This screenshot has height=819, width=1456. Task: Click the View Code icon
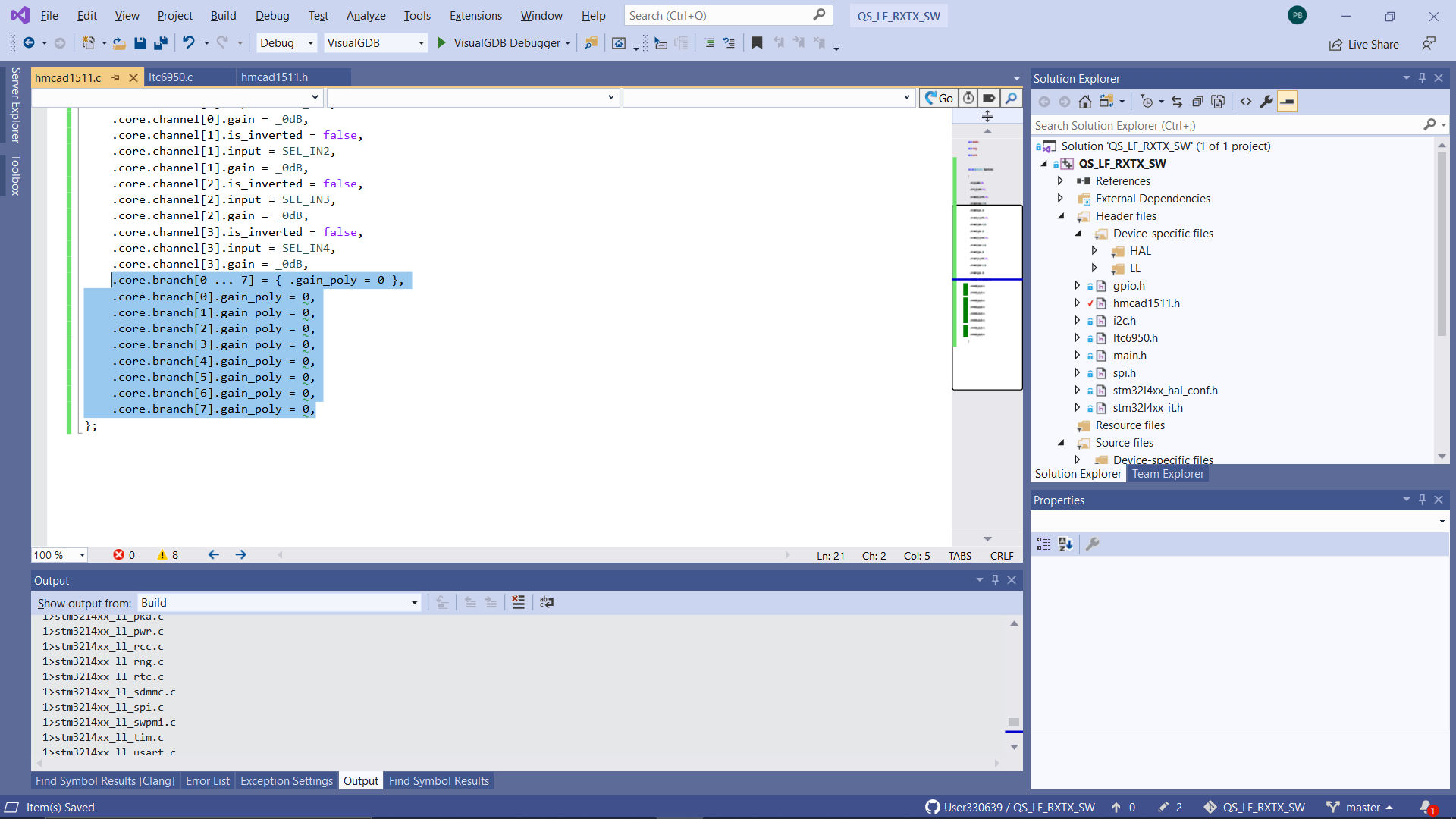1246,101
